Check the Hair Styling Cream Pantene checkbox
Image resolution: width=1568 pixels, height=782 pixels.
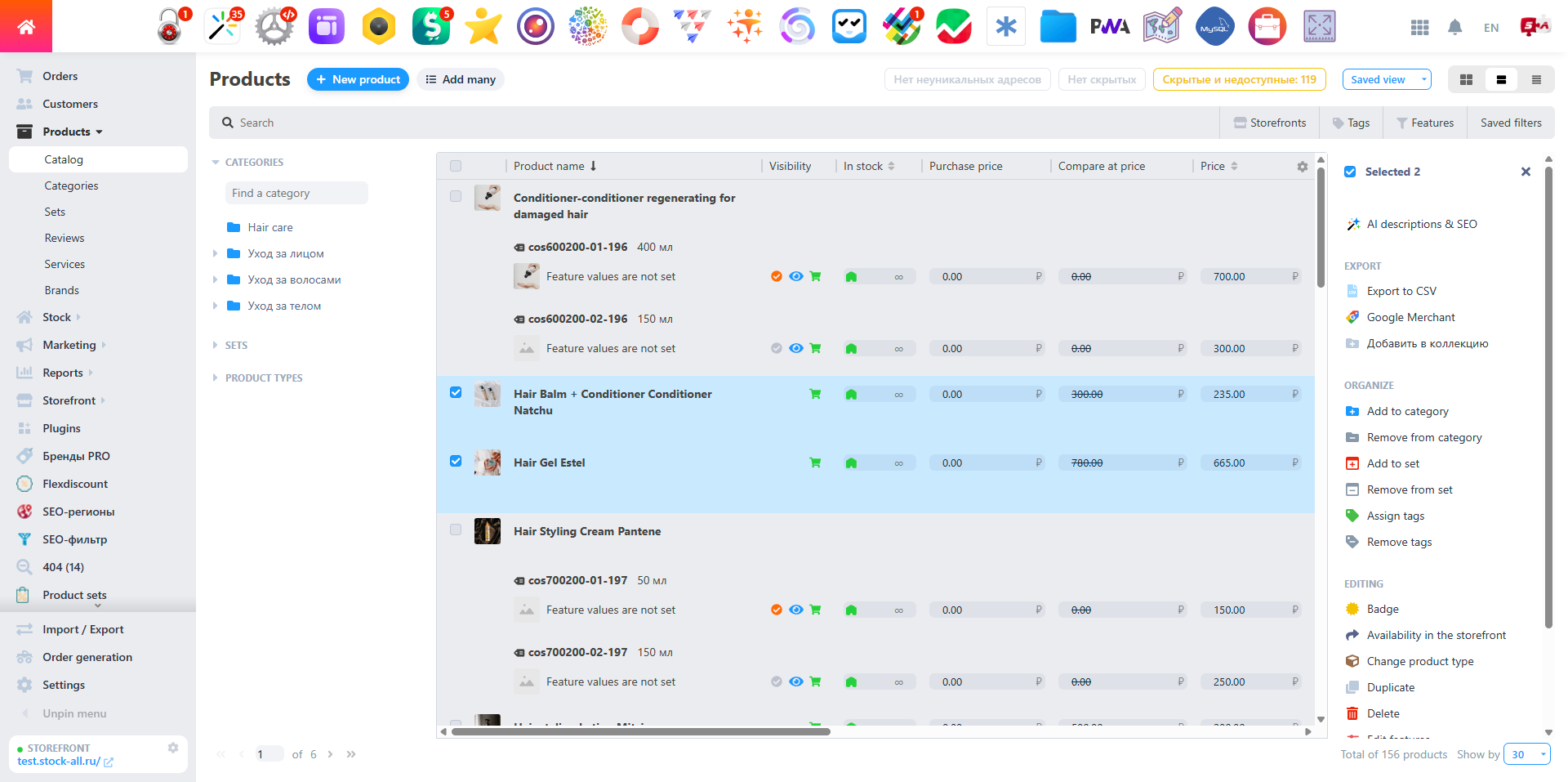click(x=456, y=530)
